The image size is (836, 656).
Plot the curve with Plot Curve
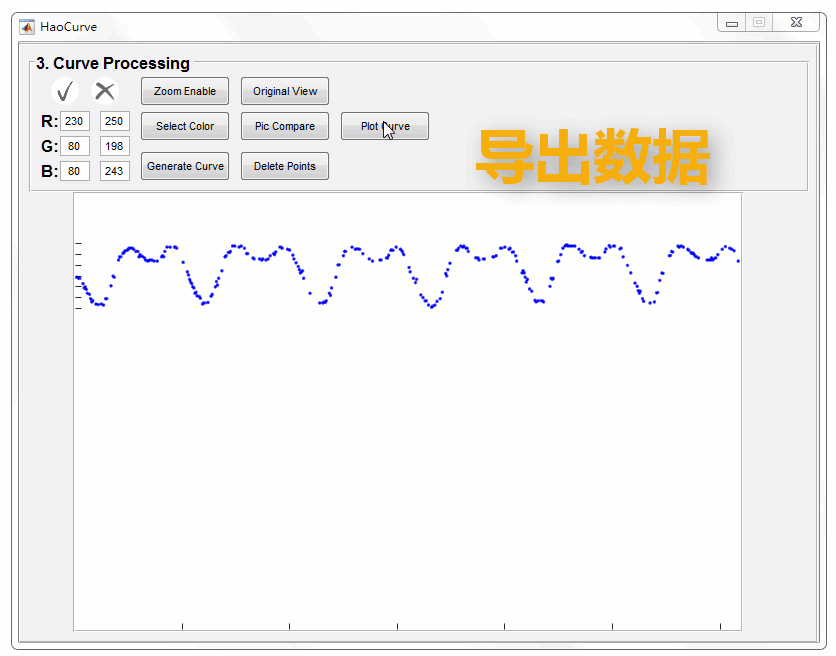coord(384,126)
